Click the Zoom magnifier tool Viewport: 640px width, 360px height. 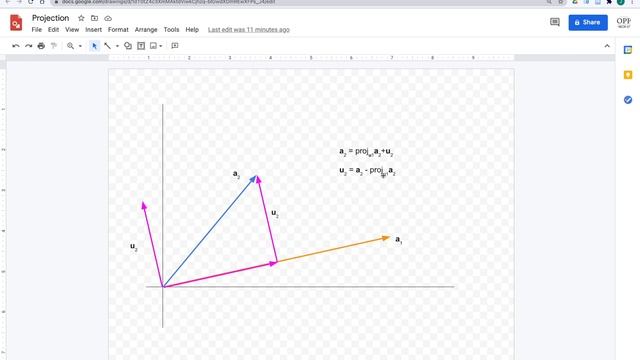(71, 46)
